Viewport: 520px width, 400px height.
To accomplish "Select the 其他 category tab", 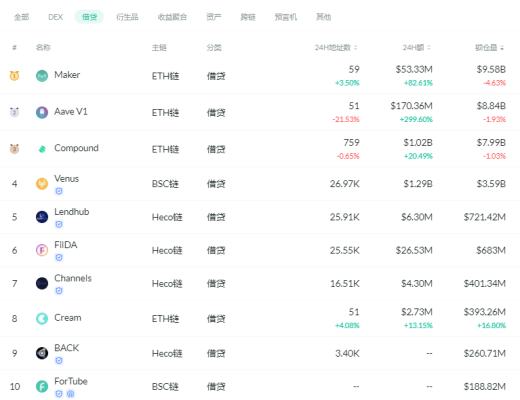I will (324, 17).
